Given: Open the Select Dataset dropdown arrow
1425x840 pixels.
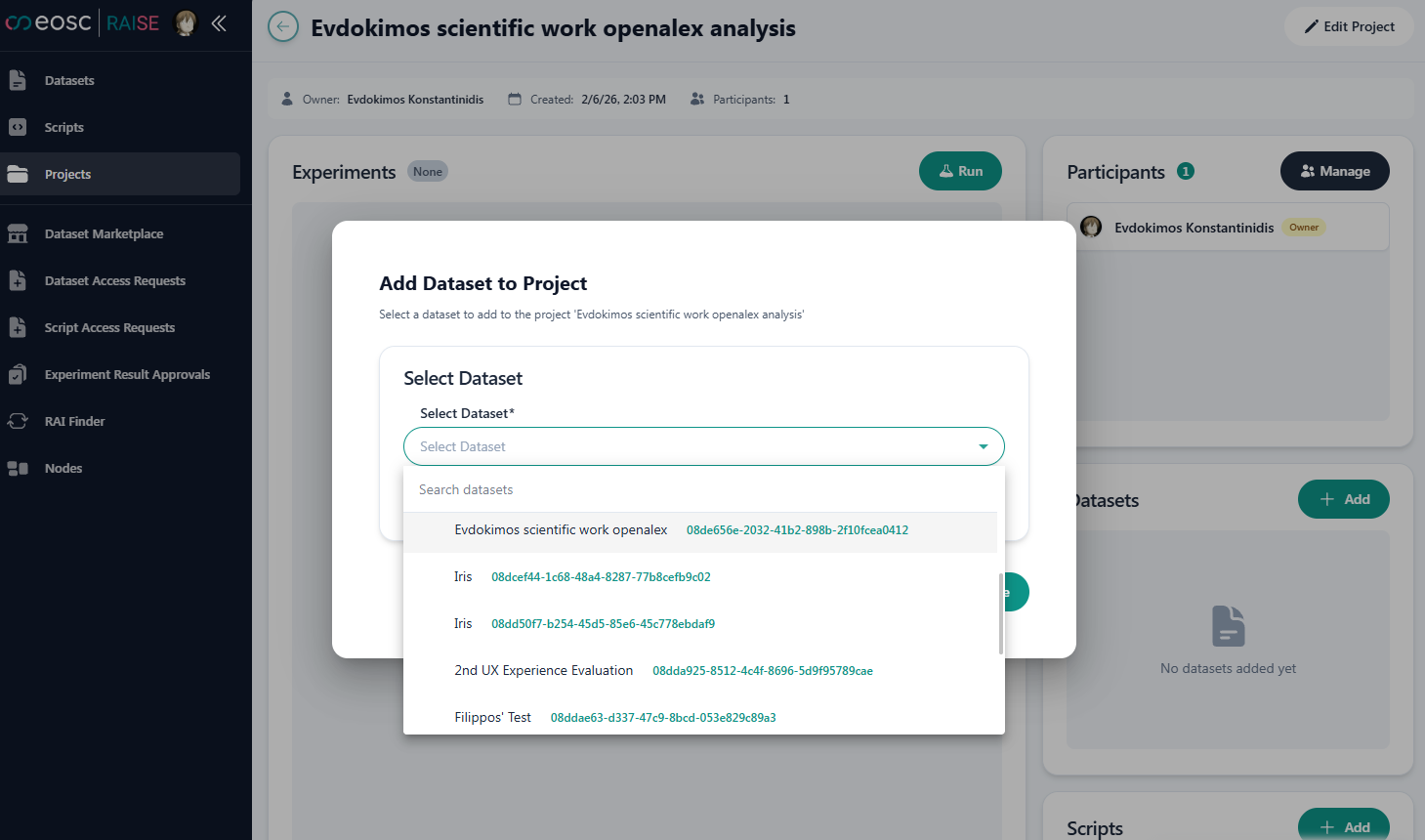Looking at the screenshot, I should click(x=983, y=446).
